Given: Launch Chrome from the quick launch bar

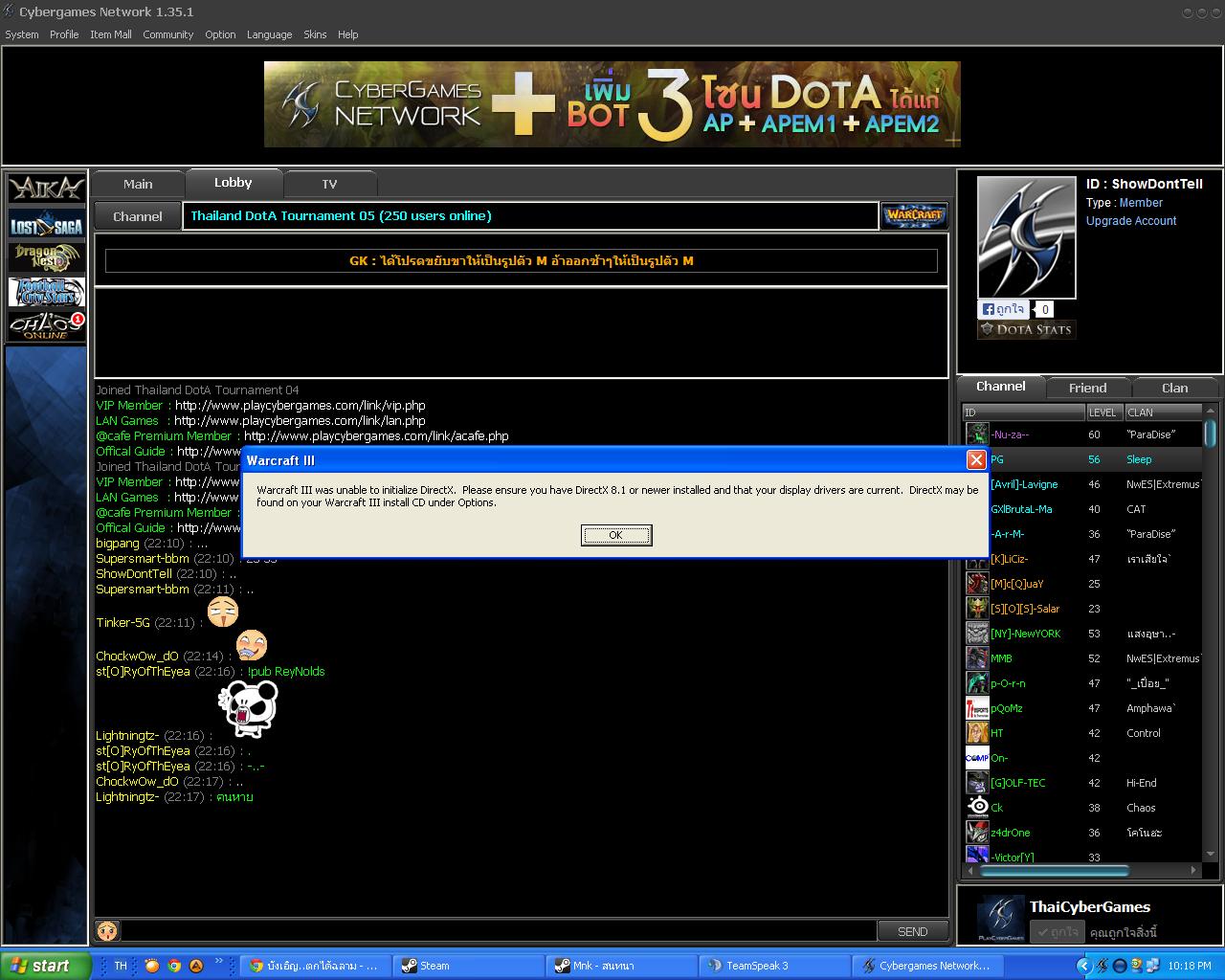Looking at the screenshot, I should (174, 966).
